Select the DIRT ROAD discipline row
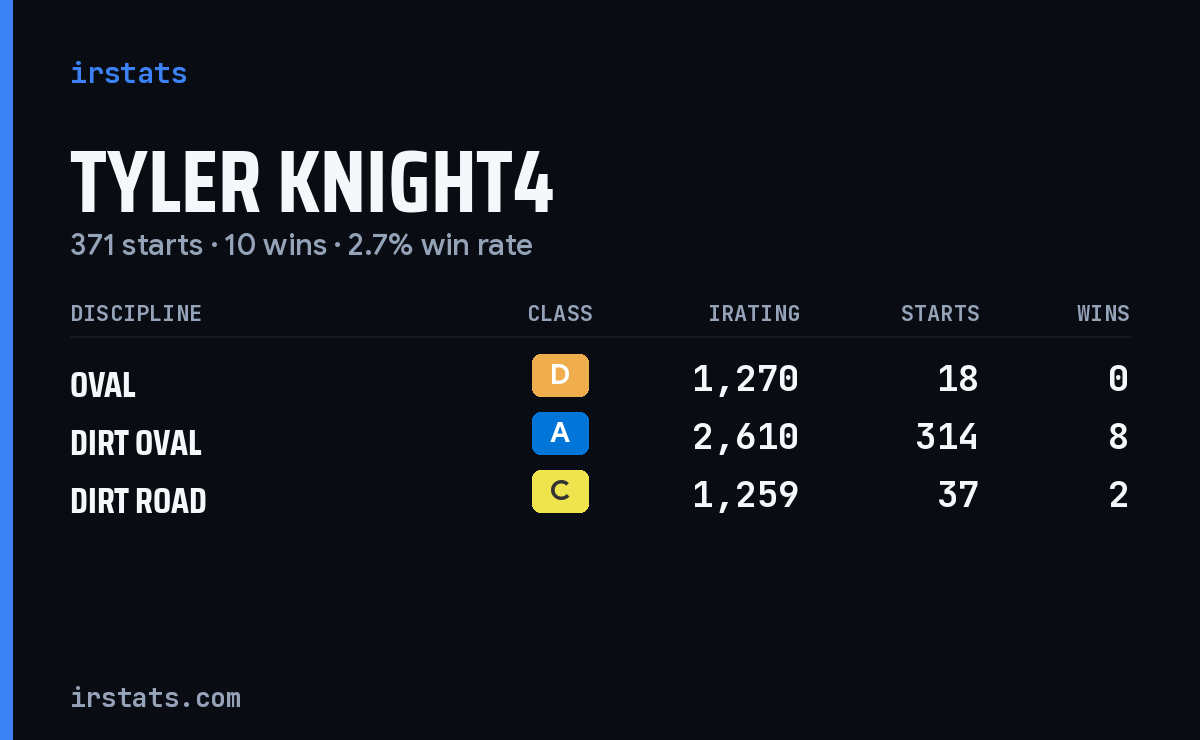Image resolution: width=1200 pixels, height=740 pixels. 600,496
